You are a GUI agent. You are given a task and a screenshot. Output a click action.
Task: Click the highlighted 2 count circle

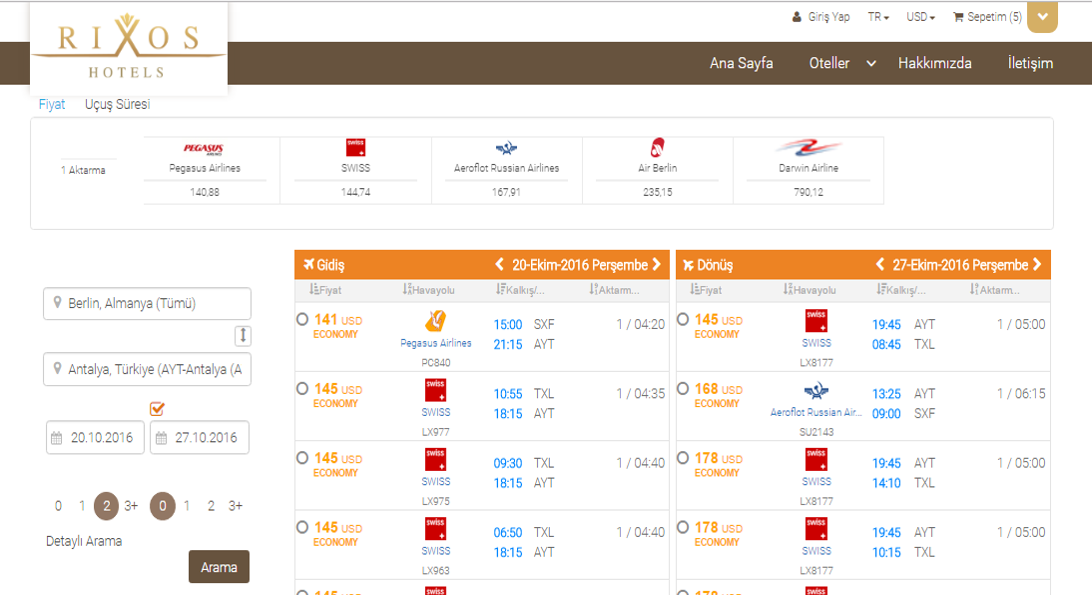(107, 506)
